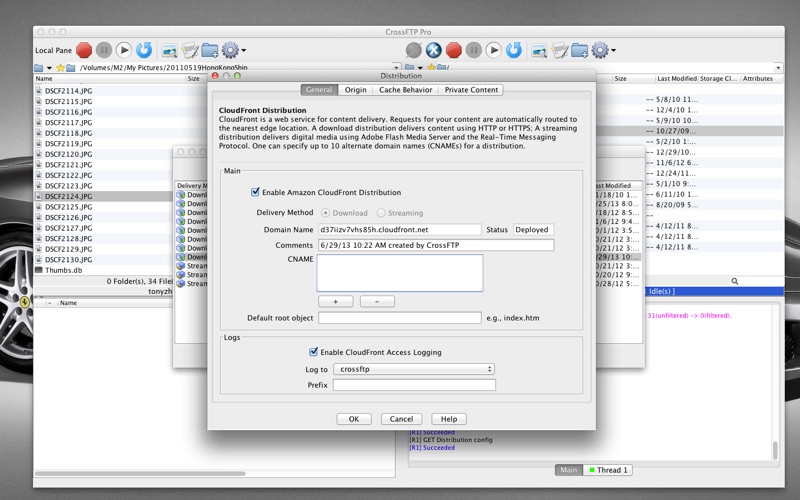Select the Main log tab

pos(568,470)
